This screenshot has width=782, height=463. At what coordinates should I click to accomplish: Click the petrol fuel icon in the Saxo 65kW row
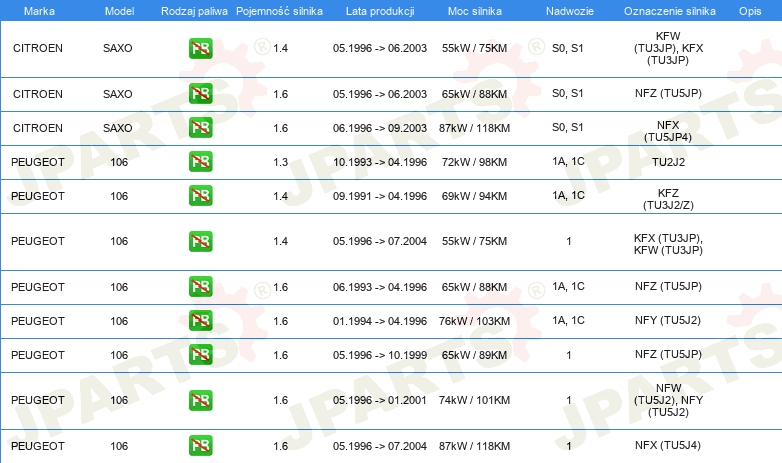pyautogui.click(x=200, y=93)
